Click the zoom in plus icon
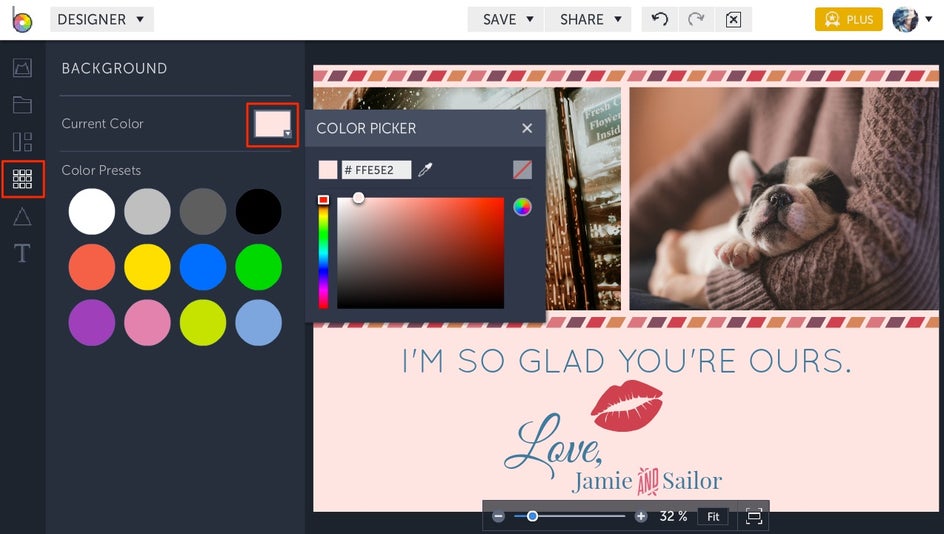The height and width of the screenshot is (534, 944). 641,517
